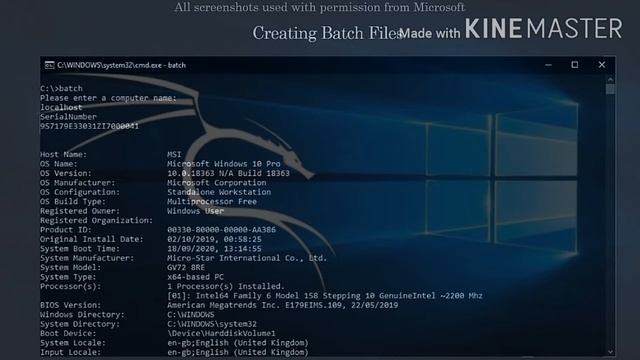This screenshot has width=640, height=360.
Task: Click the 'OS Version:' label
Action: point(66,173)
